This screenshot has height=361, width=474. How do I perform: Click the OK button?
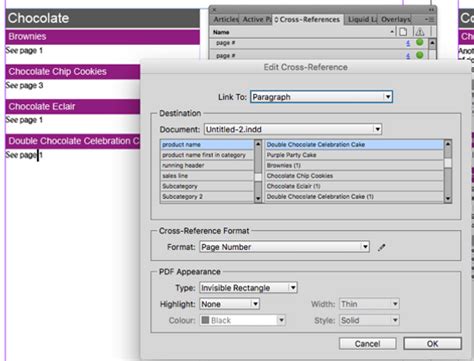(x=432, y=344)
